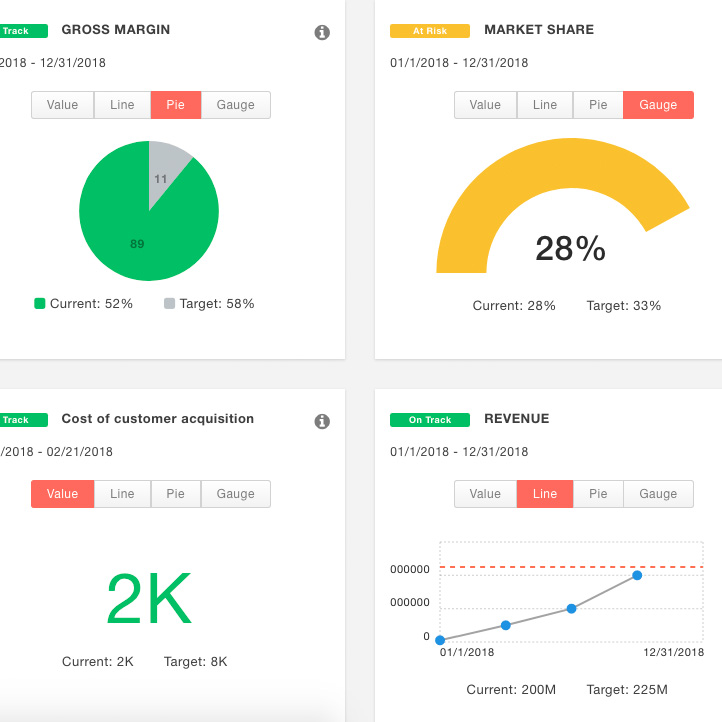The height and width of the screenshot is (722, 722).
Task: Click the MARKET SHARE title
Action: [539, 29]
